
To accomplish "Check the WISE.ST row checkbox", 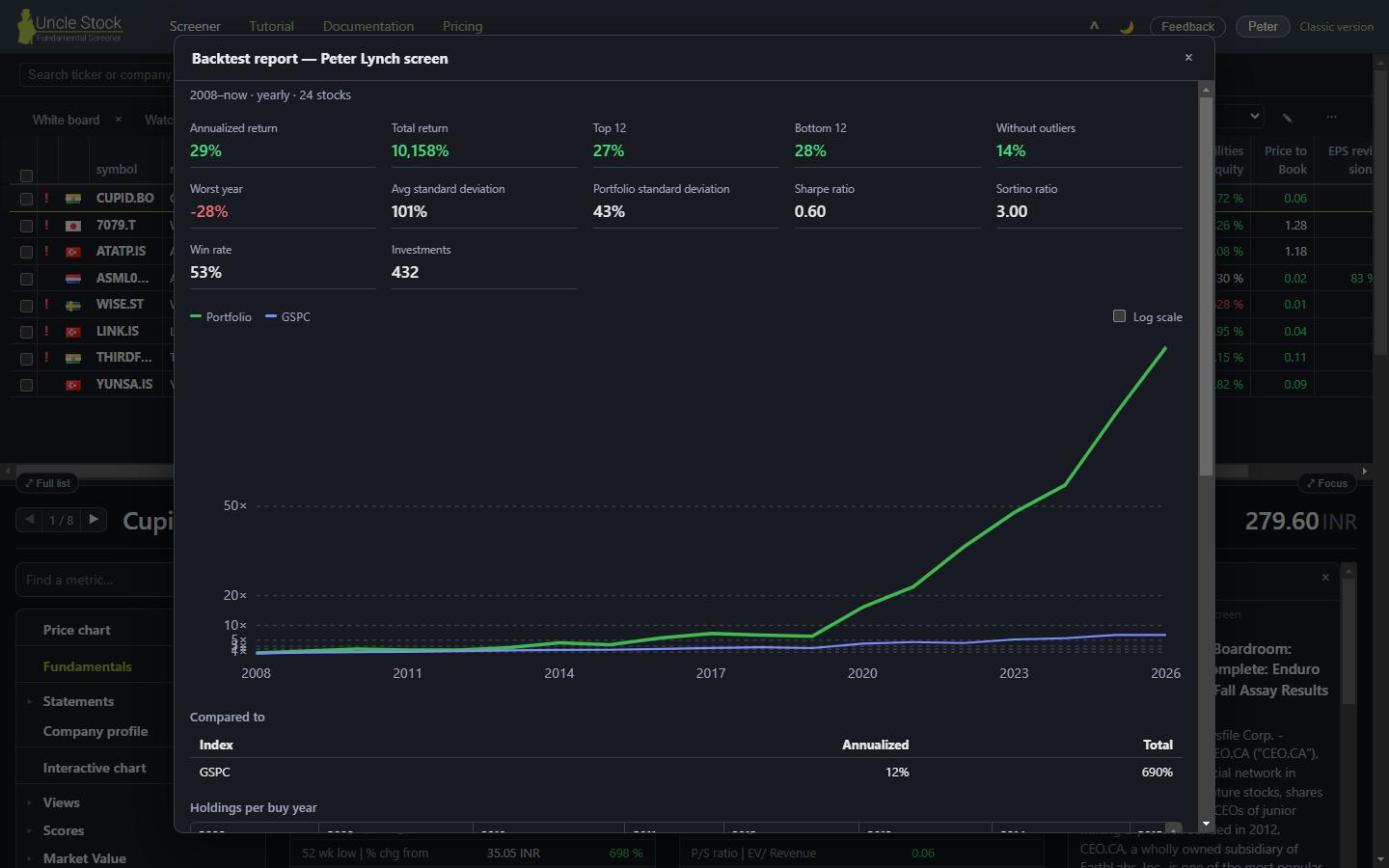I will 26,305.
